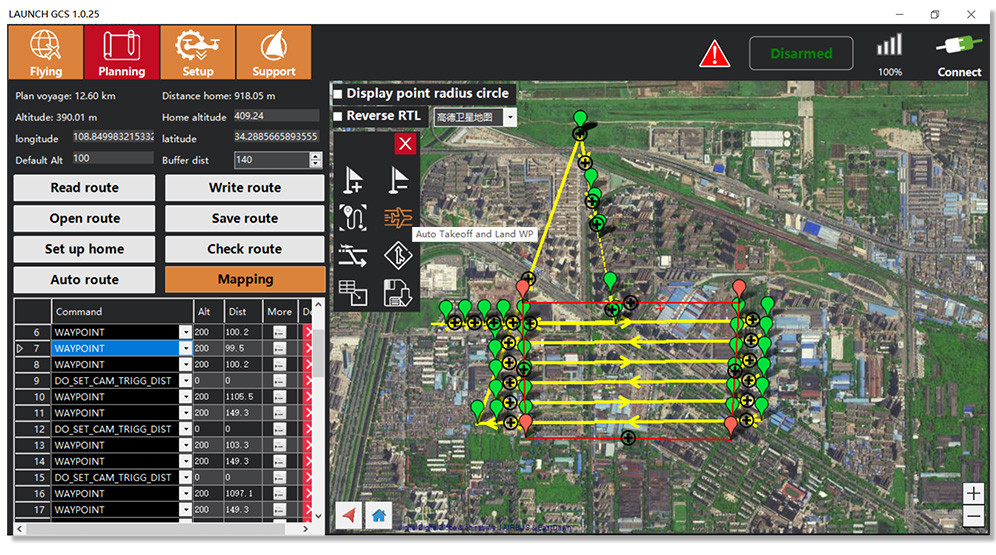Toggle the Reverse RTL checkbox
Image resolution: width=996 pixels, height=555 pixels.
(x=338, y=117)
